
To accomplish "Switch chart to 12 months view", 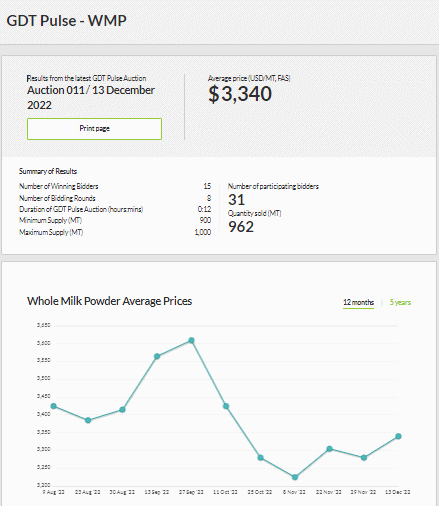I will pyautogui.click(x=358, y=302).
